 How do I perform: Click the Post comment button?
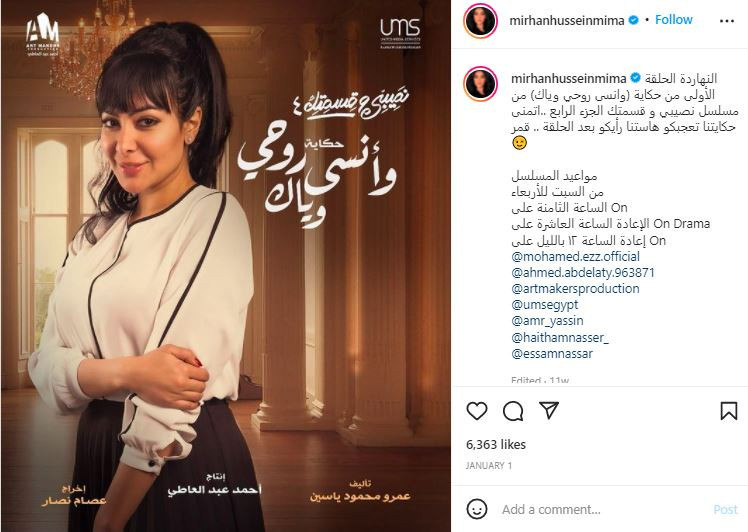[x=725, y=509]
